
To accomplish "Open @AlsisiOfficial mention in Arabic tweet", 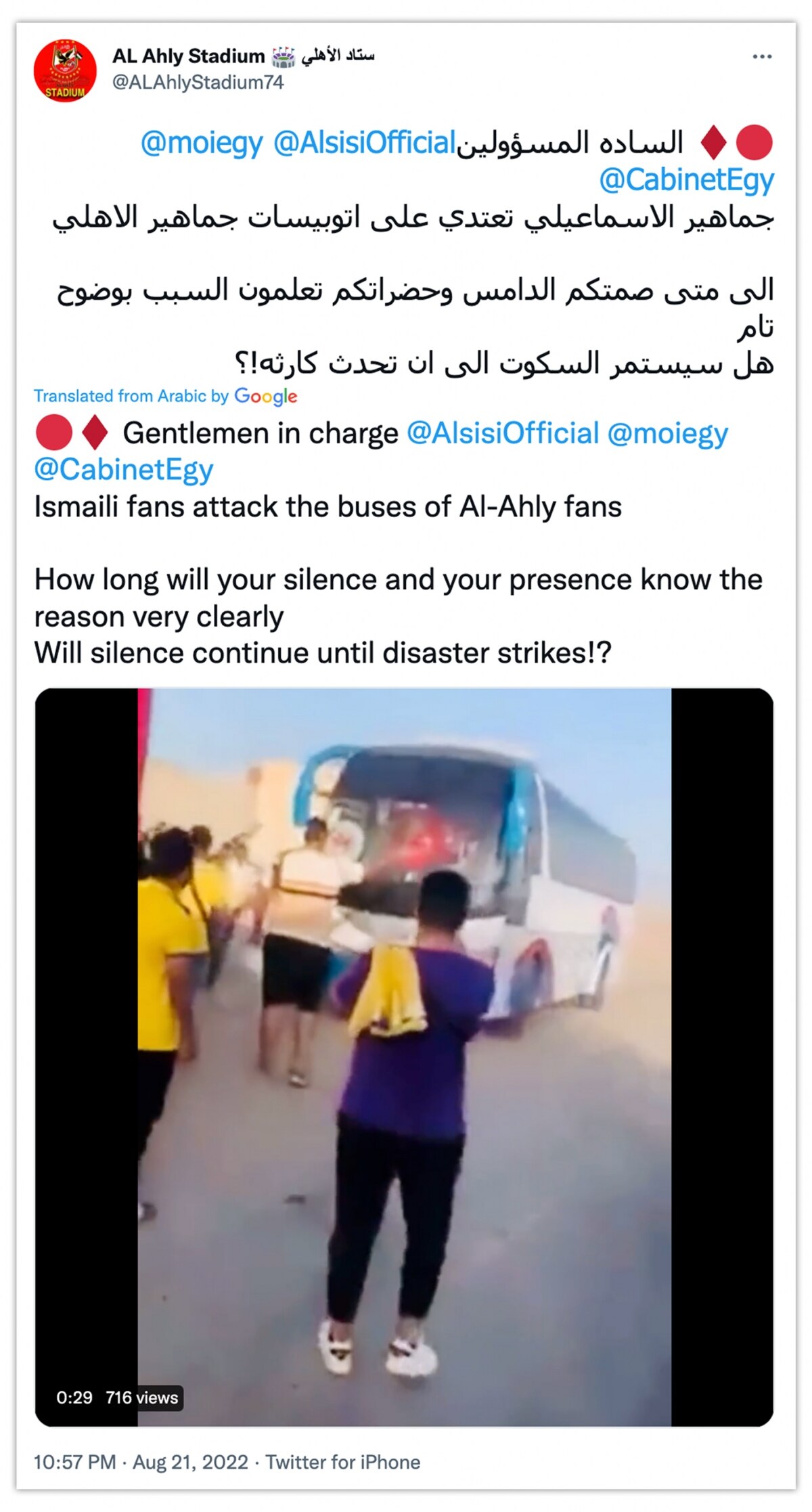I will point(365,143).
